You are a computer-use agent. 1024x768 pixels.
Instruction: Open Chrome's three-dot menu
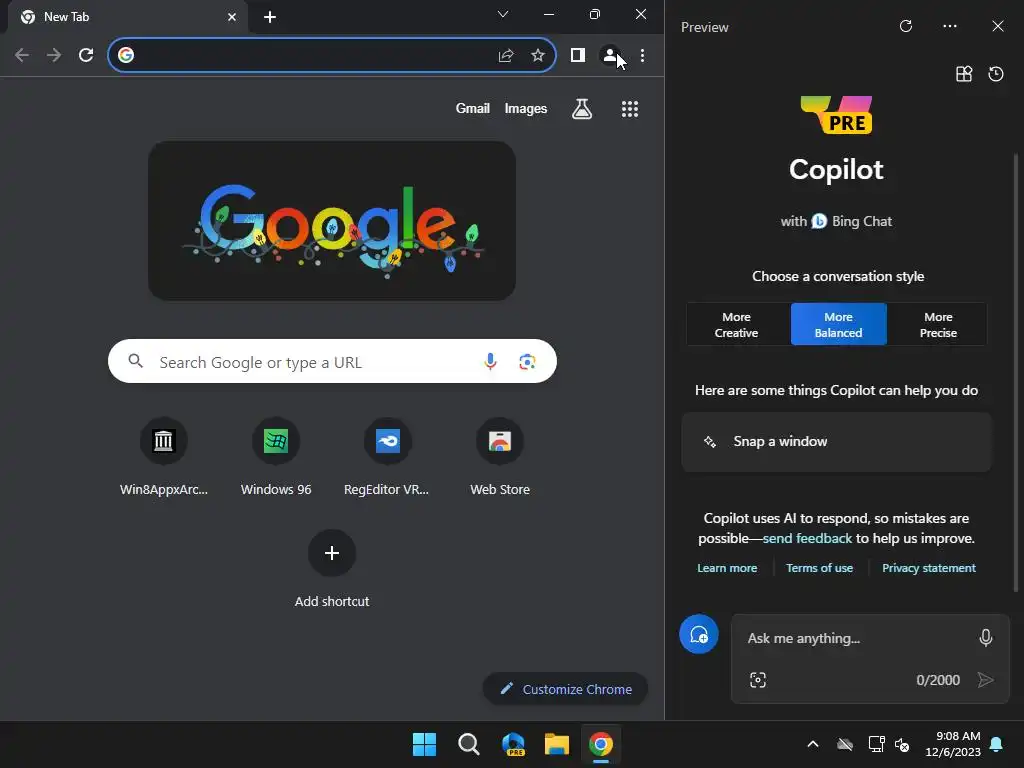[x=643, y=56]
